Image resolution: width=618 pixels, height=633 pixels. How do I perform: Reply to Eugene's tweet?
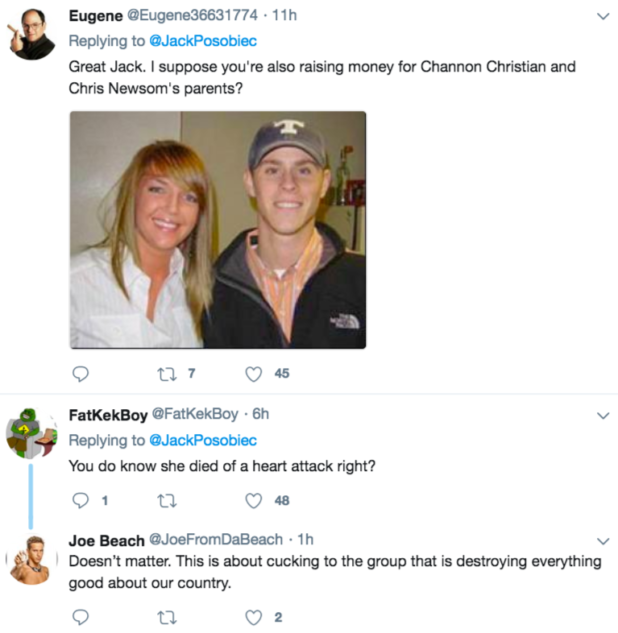(x=81, y=374)
